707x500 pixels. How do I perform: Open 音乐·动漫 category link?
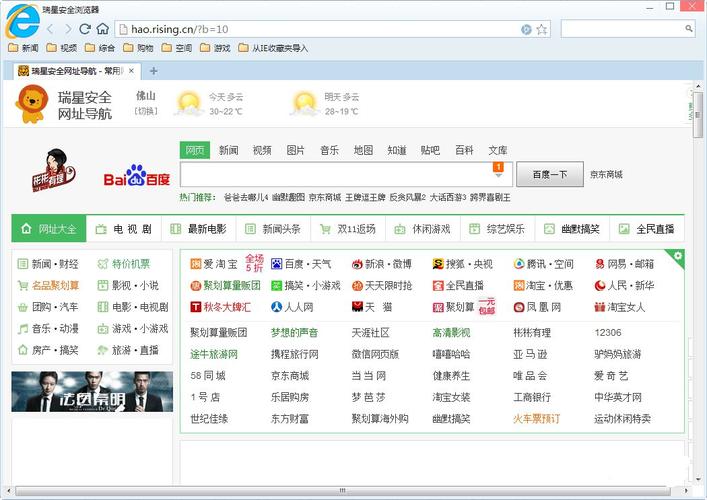(x=48, y=329)
